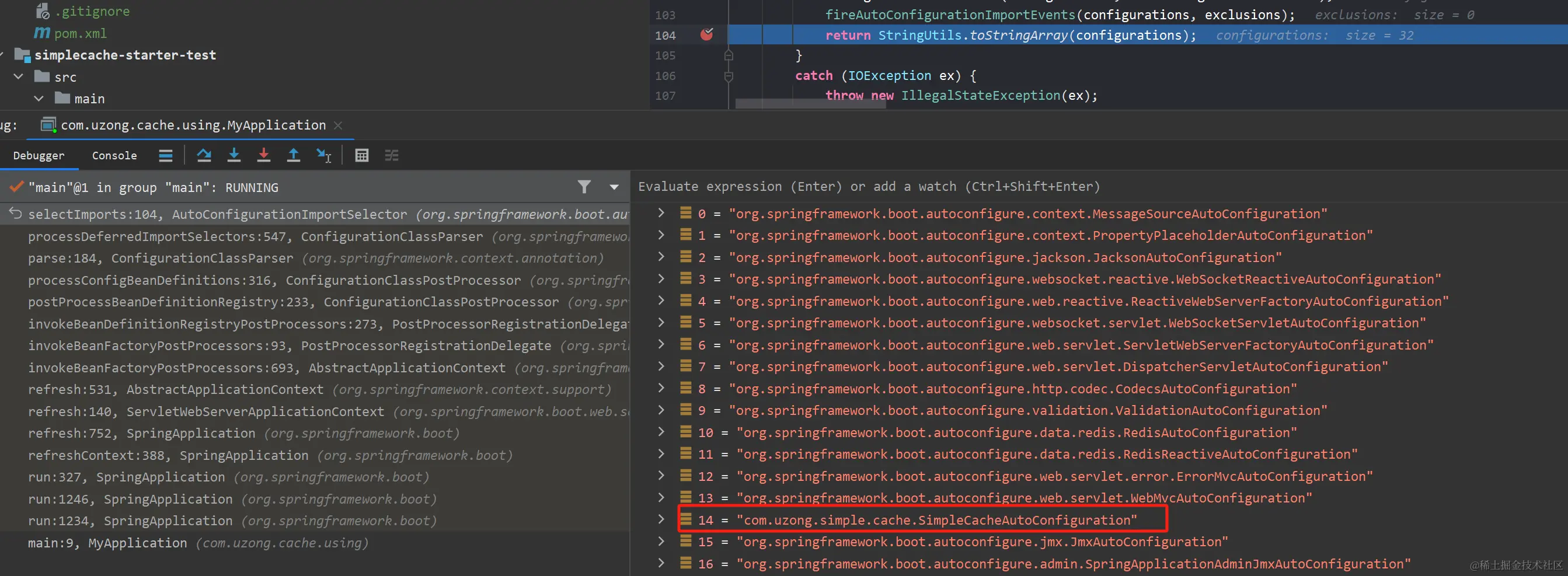The height and width of the screenshot is (576, 1568).
Task: Click the Show Execution Point icon
Action: click(166, 156)
